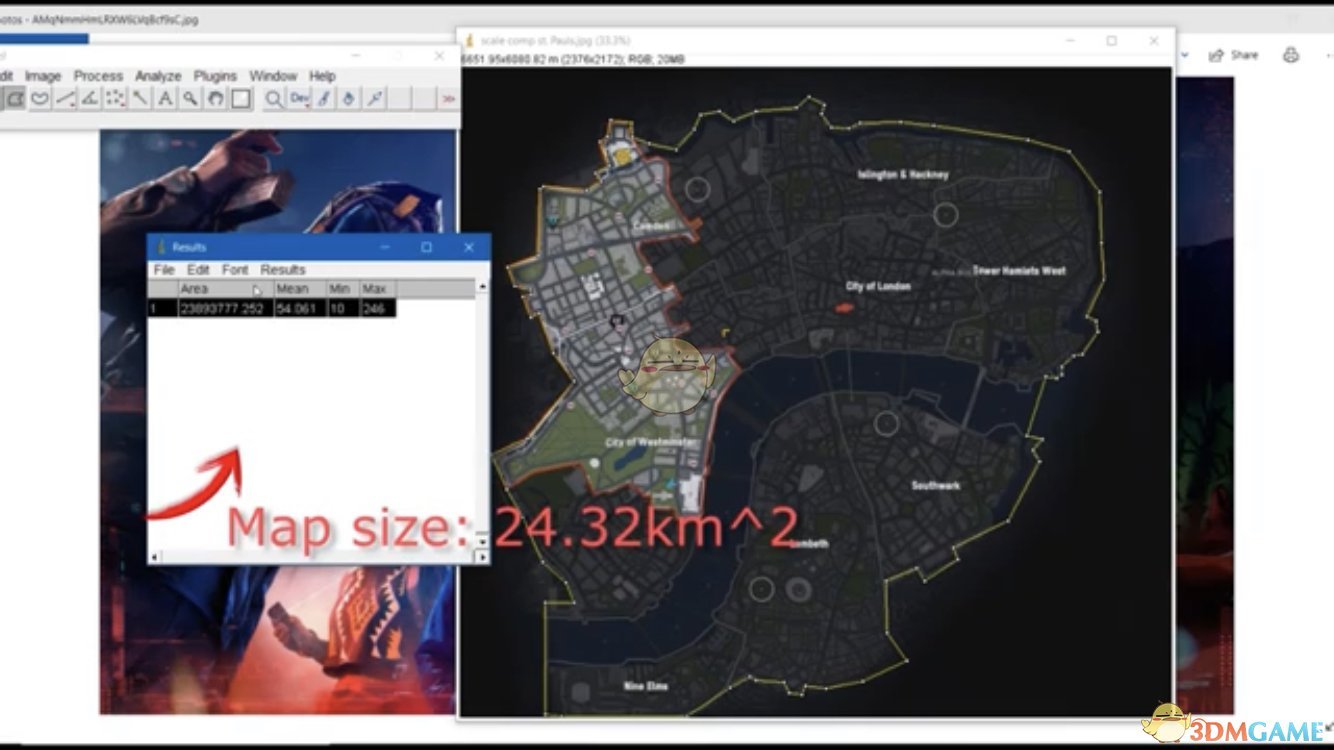Click the Area column header
Image resolution: width=1334 pixels, height=750 pixels.
(x=225, y=289)
